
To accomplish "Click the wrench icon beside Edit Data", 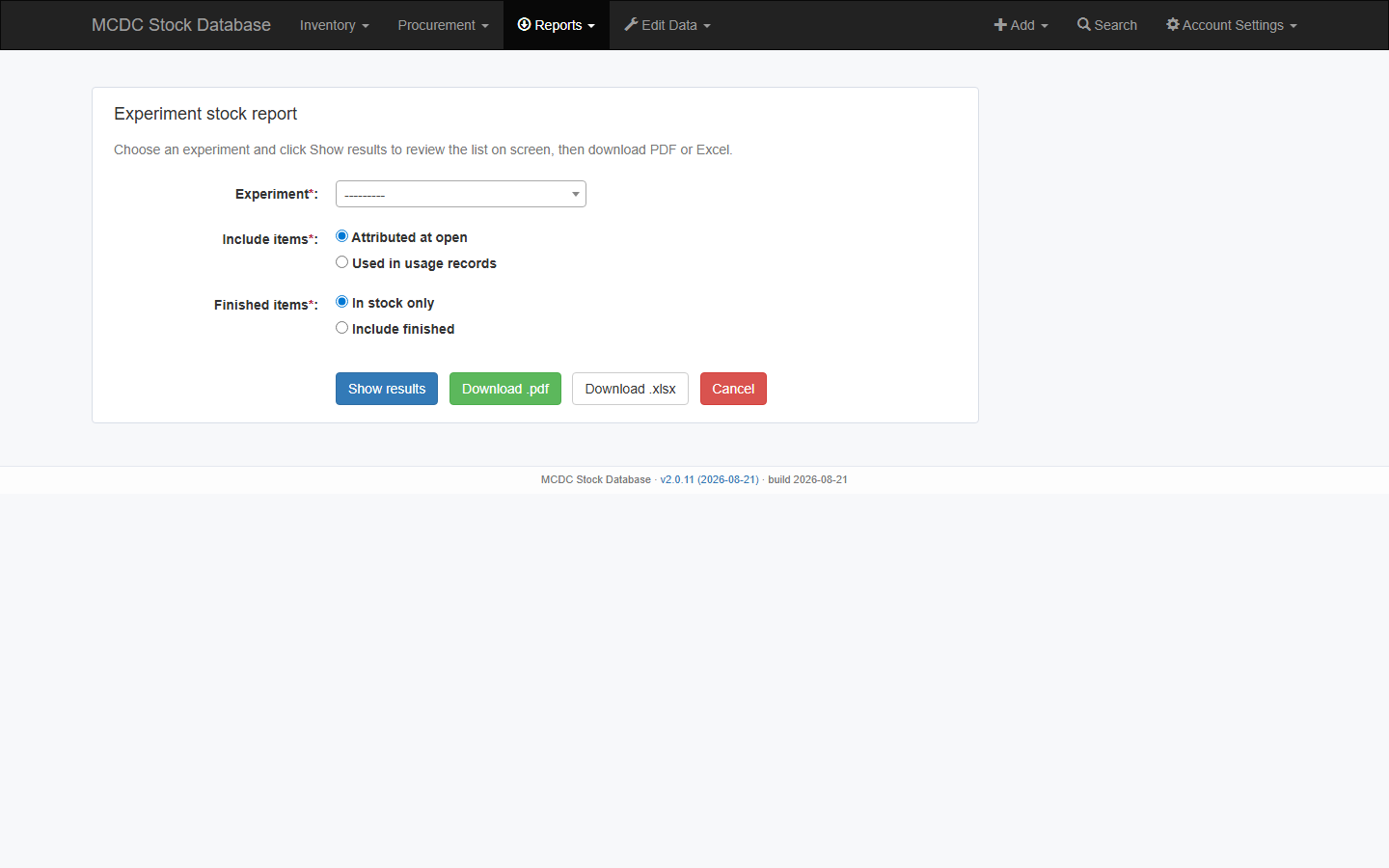I will pos(631,24).
